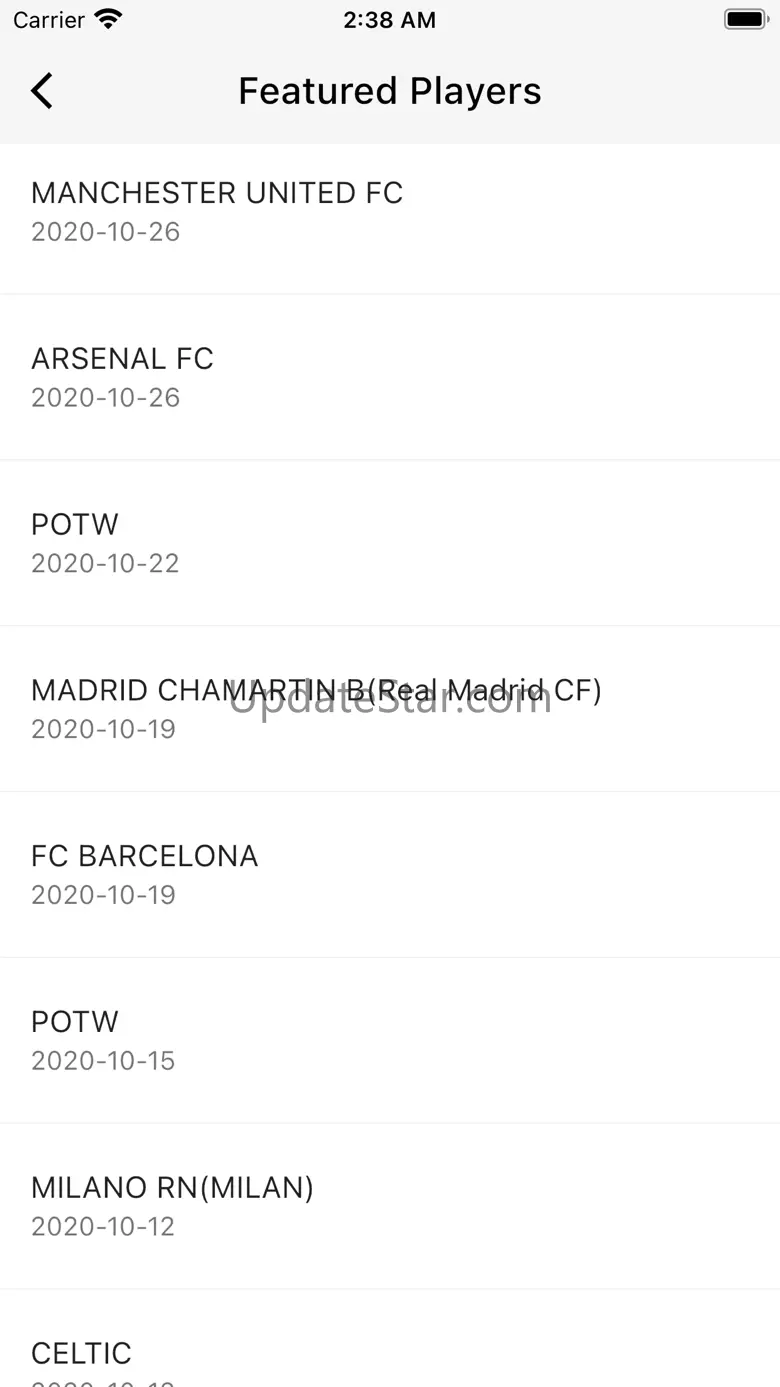Tap the date under FC BARCELONA
The image size is (780, 1387).
(x=103, y=895)
